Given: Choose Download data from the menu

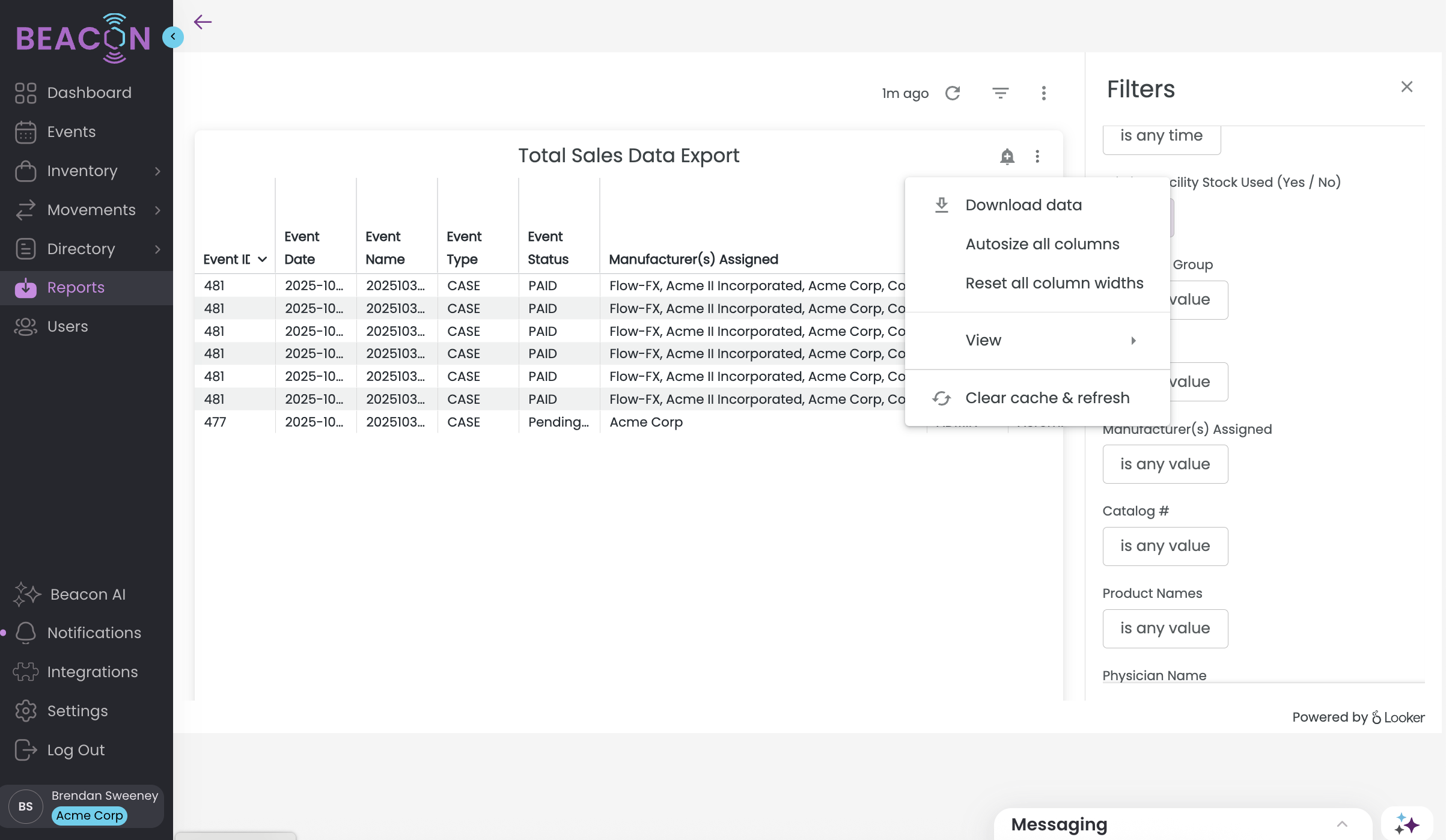Looking at the screenshot, I should [1023, 205].
